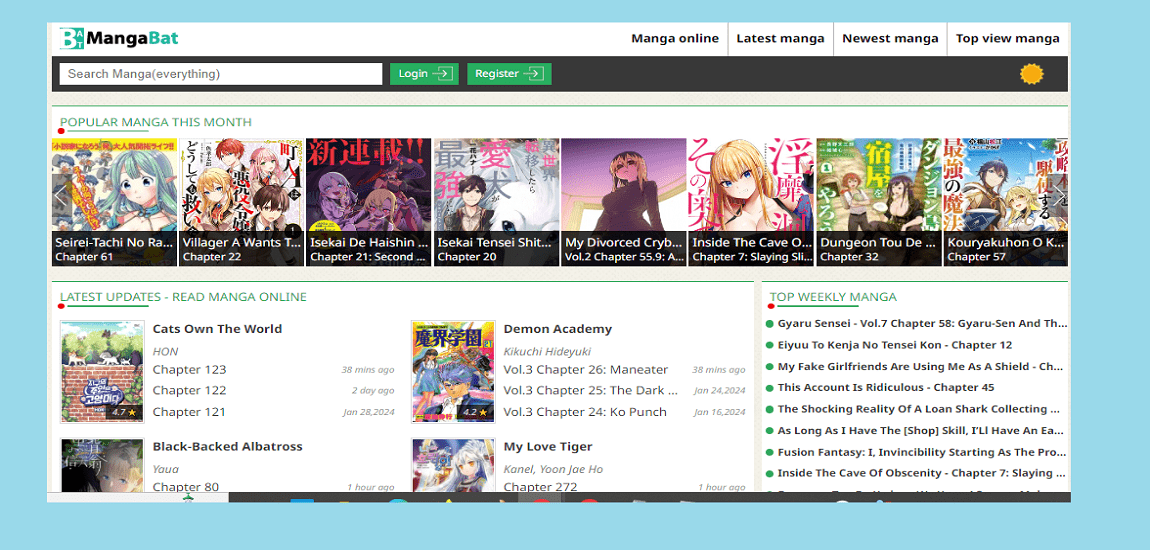The width and height of the screenshot is (1150, 550).
Task: Open Fusion Fantasy: I, Invincibility Starting link
Action: [922, 452]
